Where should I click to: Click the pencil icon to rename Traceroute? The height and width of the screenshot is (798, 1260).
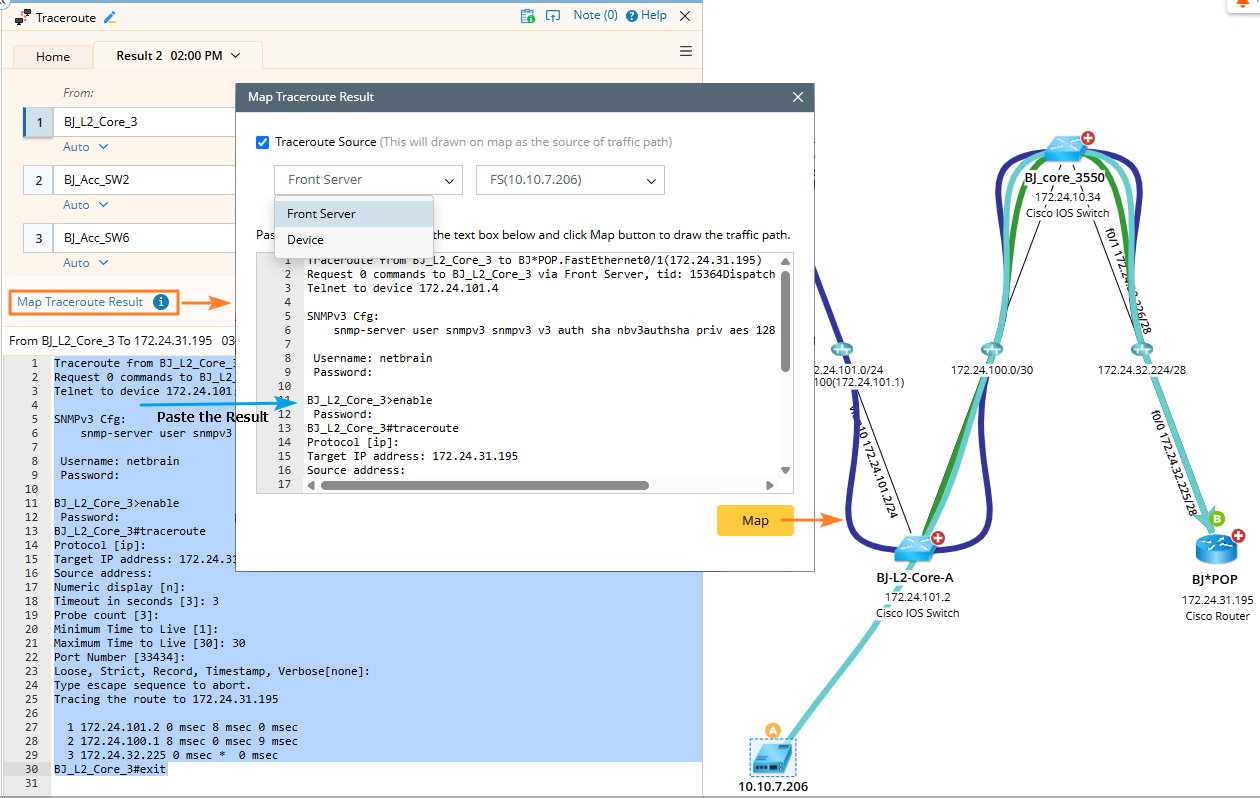[110, 17]
